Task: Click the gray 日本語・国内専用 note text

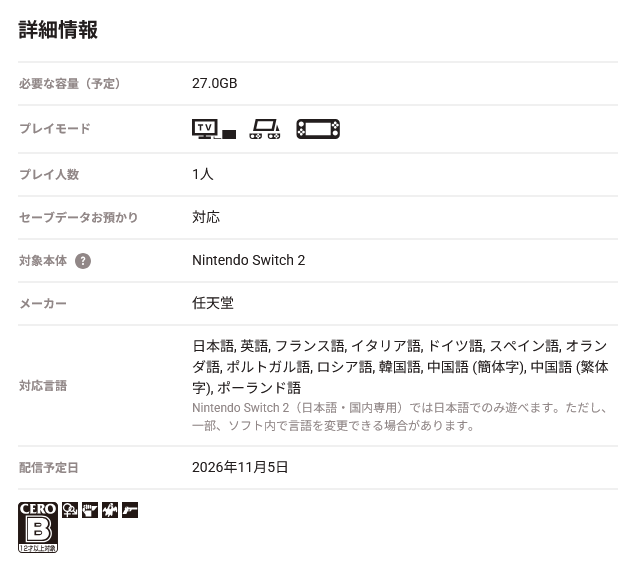Action: [x=400, y=416]
